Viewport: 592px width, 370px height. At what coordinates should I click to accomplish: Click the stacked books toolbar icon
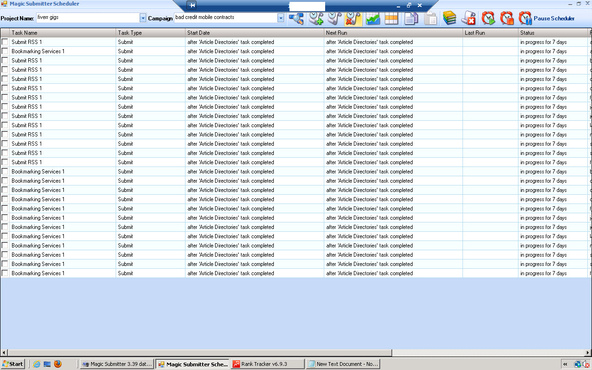[x=449, y=18]
